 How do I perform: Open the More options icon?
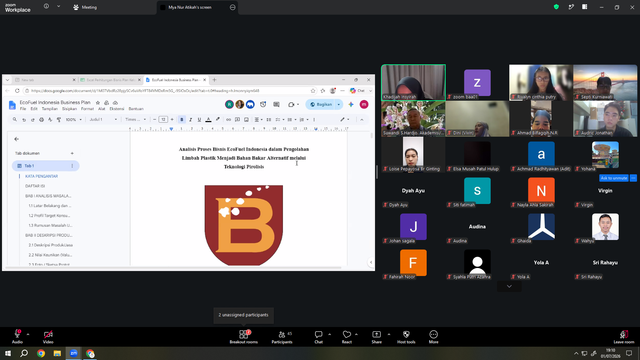433,337
